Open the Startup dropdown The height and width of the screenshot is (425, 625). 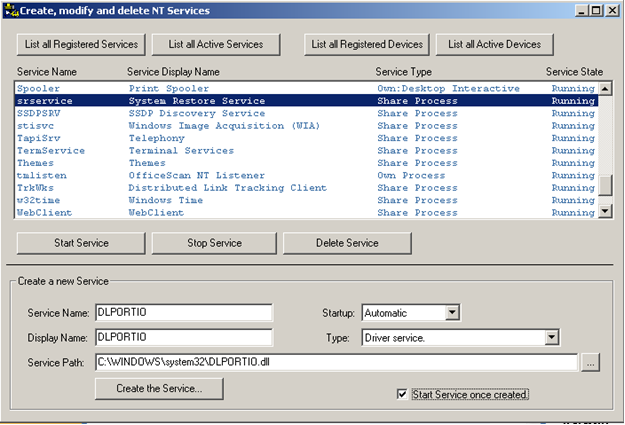tap(451, 313)
